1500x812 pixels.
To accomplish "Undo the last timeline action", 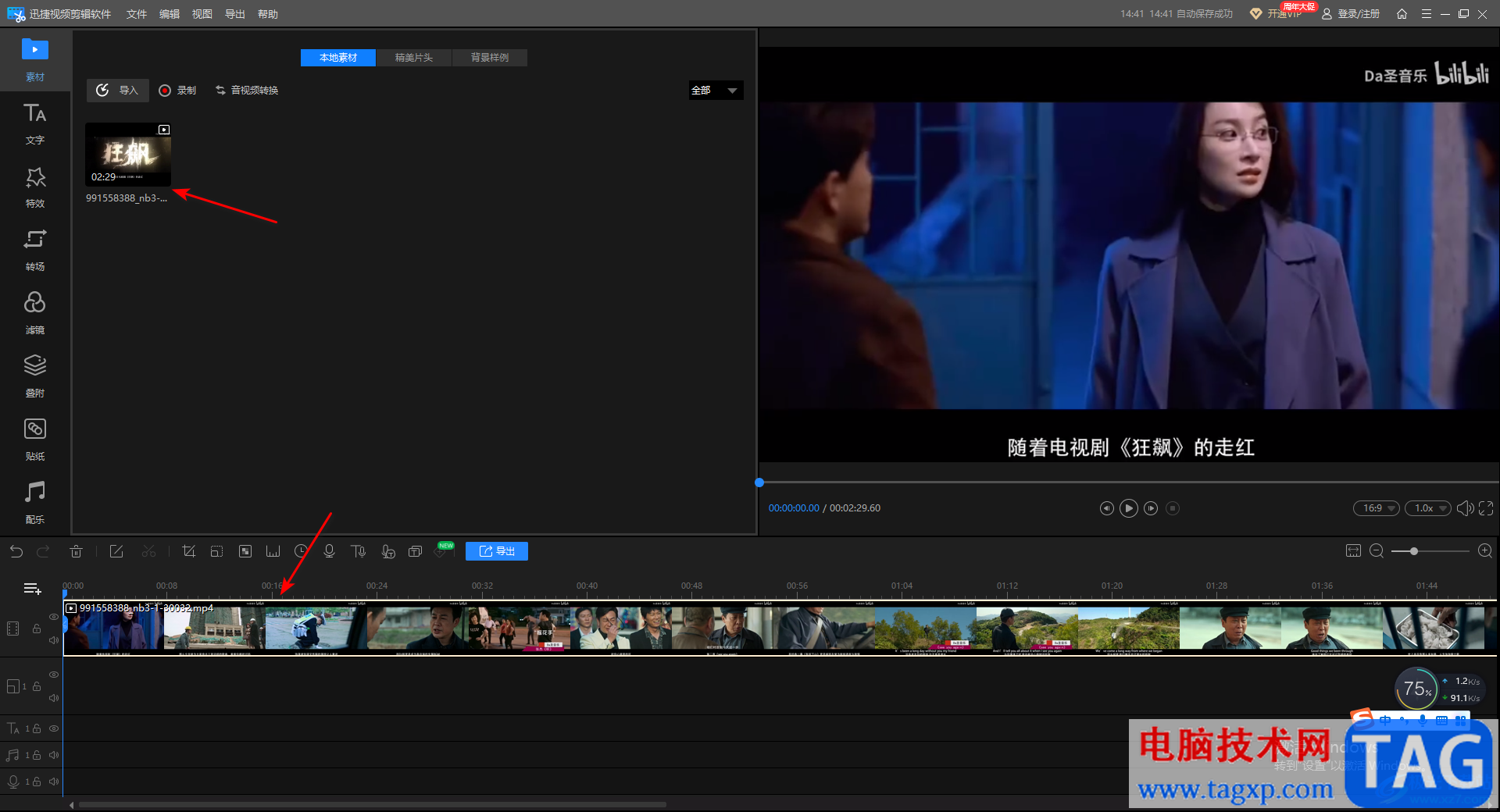I will pos(16,551).
